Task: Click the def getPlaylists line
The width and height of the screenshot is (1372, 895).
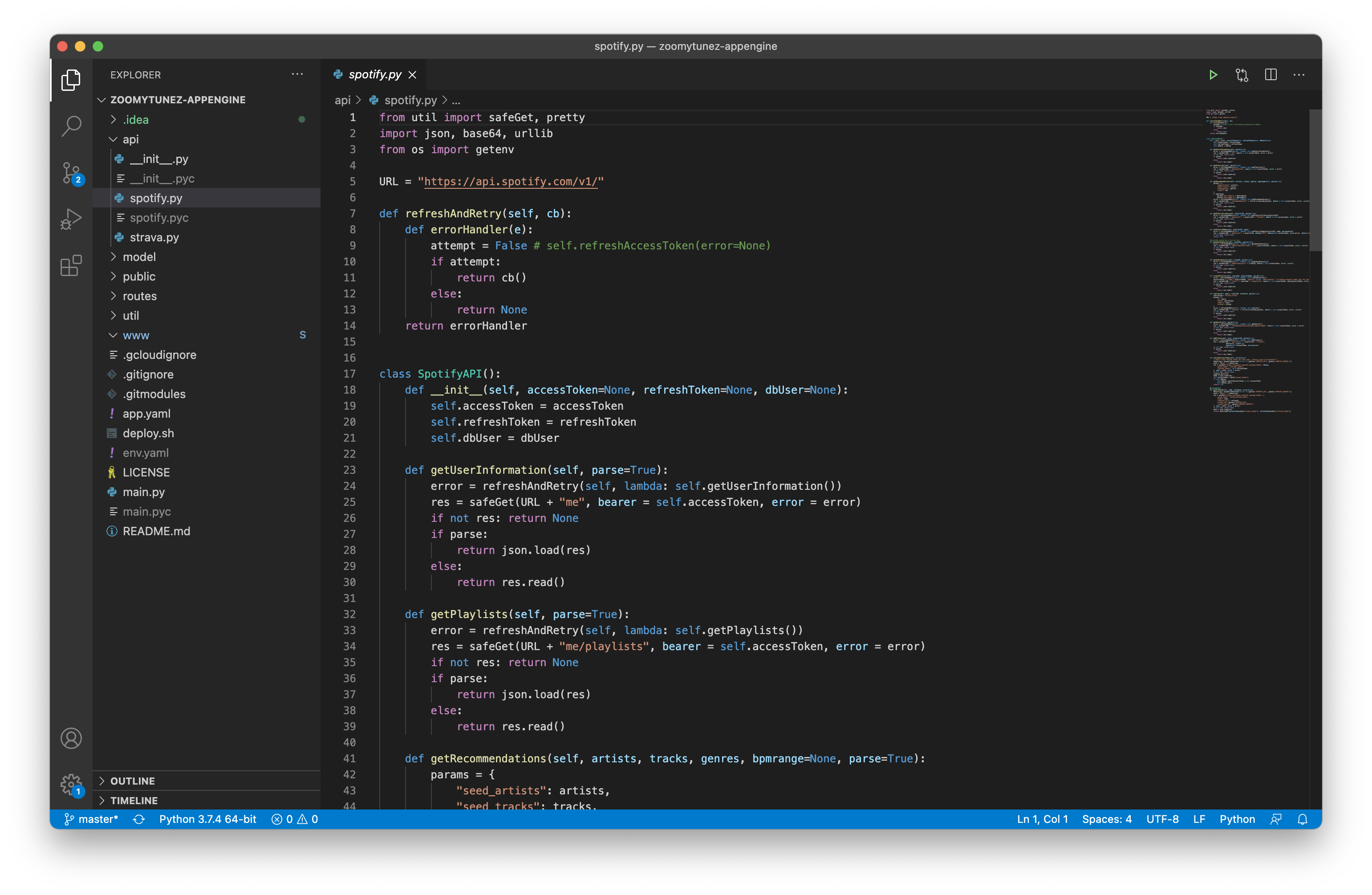Action: tap(516, 614)
